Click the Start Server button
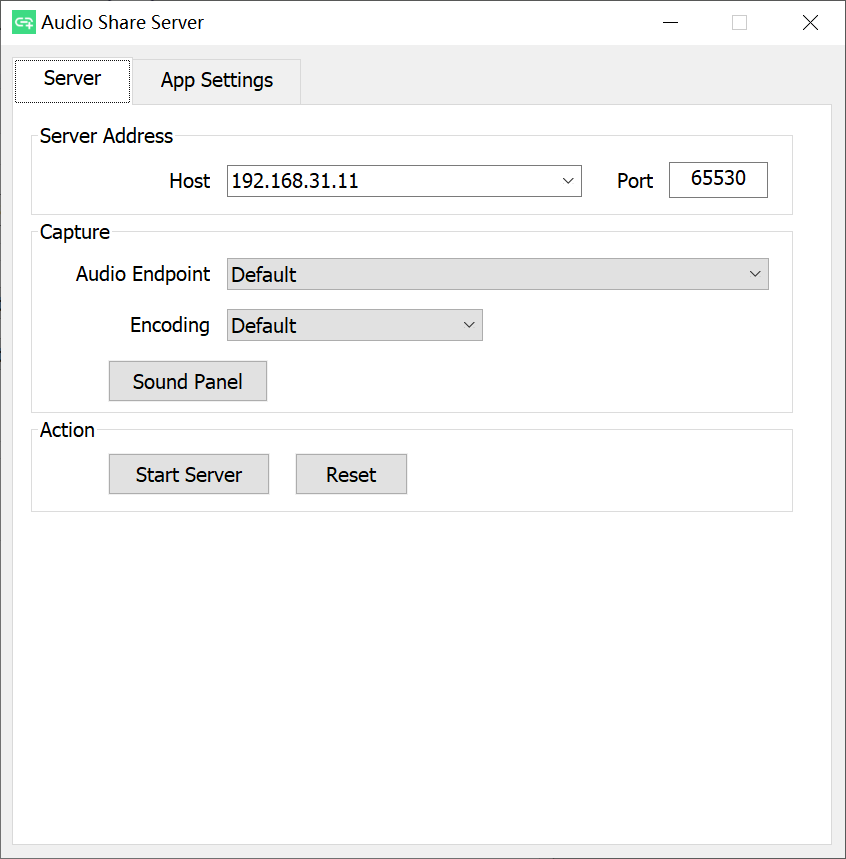This screenshot has width=846, height=859. (189, 475)
